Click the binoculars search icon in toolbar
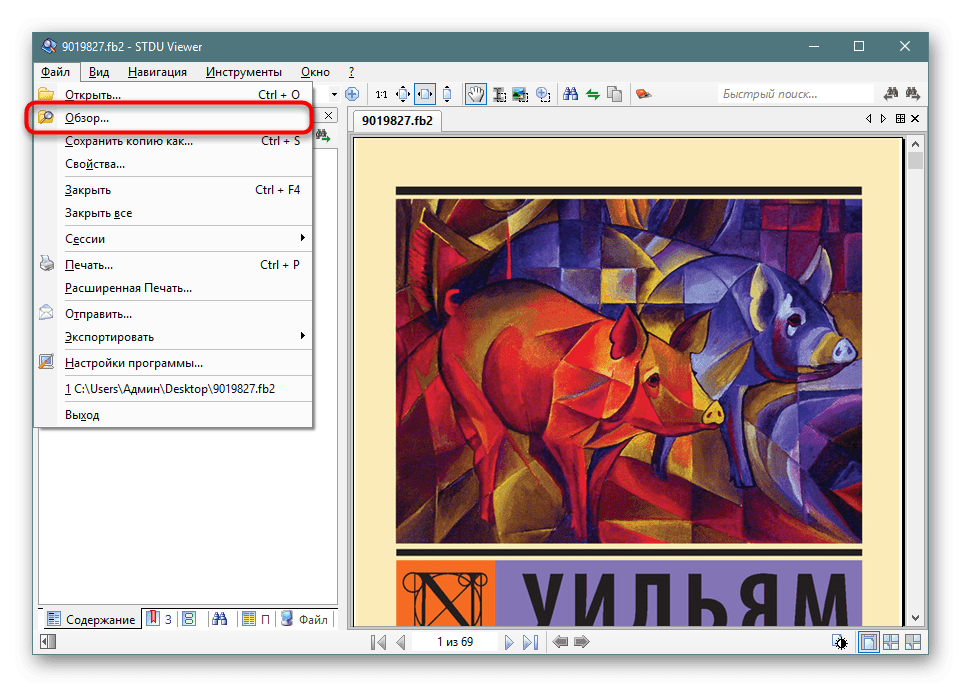This screenshot has width=961, height=687. 571,95
